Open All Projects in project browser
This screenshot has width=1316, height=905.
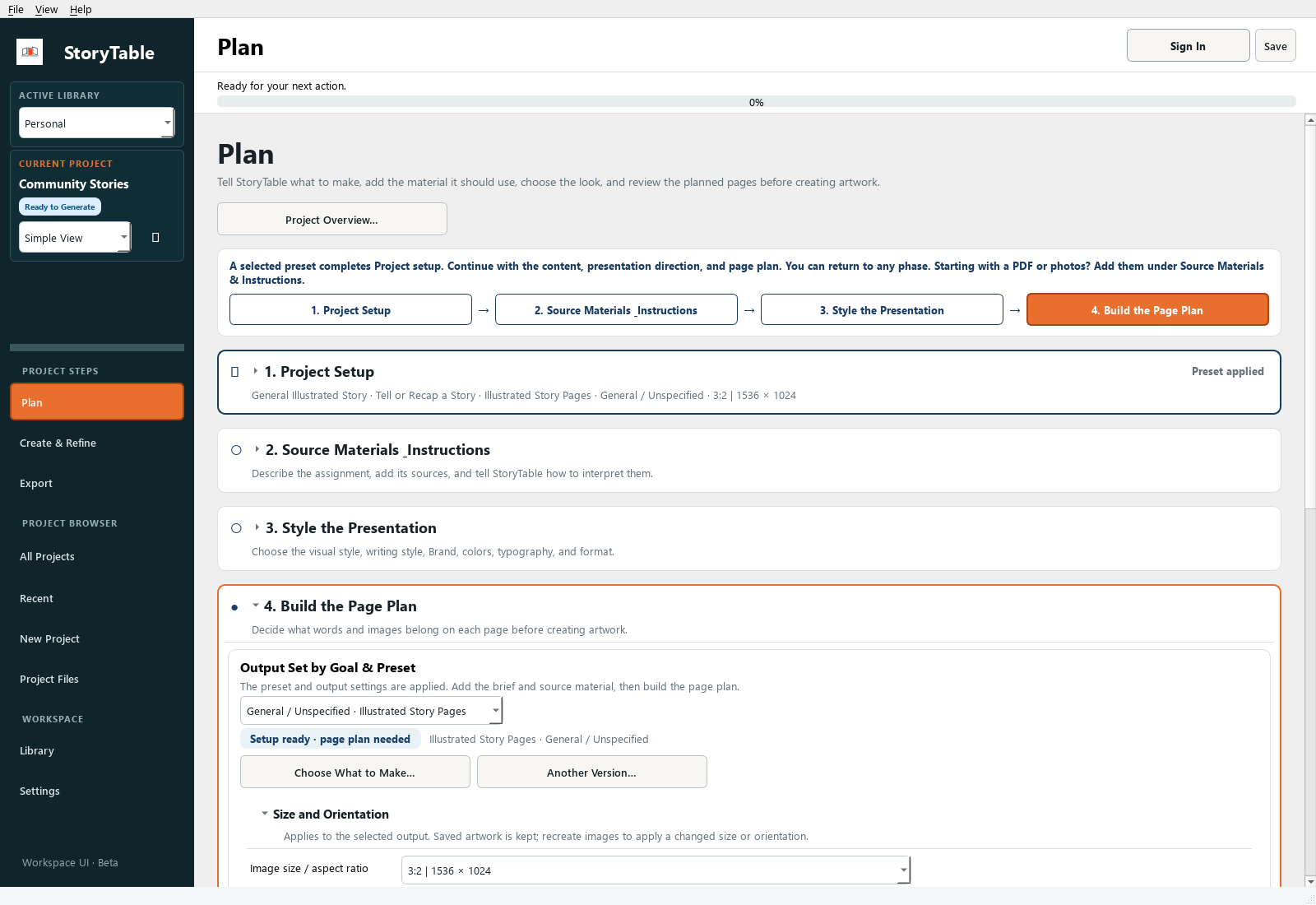coord(97,556)
